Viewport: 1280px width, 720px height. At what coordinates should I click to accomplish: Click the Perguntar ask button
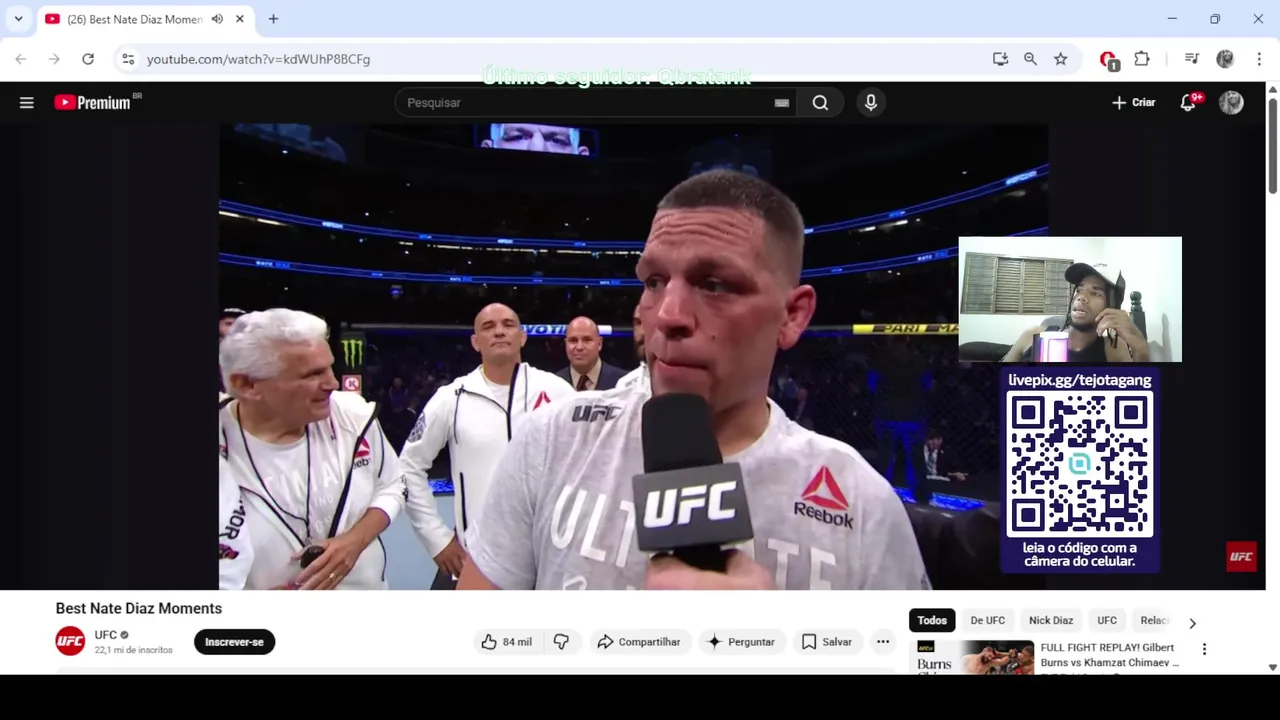[x=741, y=642]
